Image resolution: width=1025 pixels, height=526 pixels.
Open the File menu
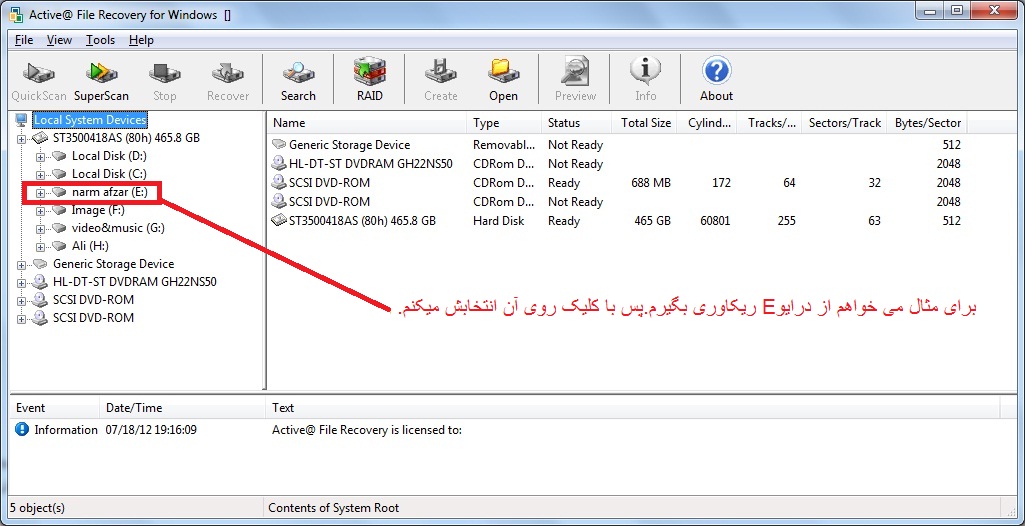pos(24,40)
